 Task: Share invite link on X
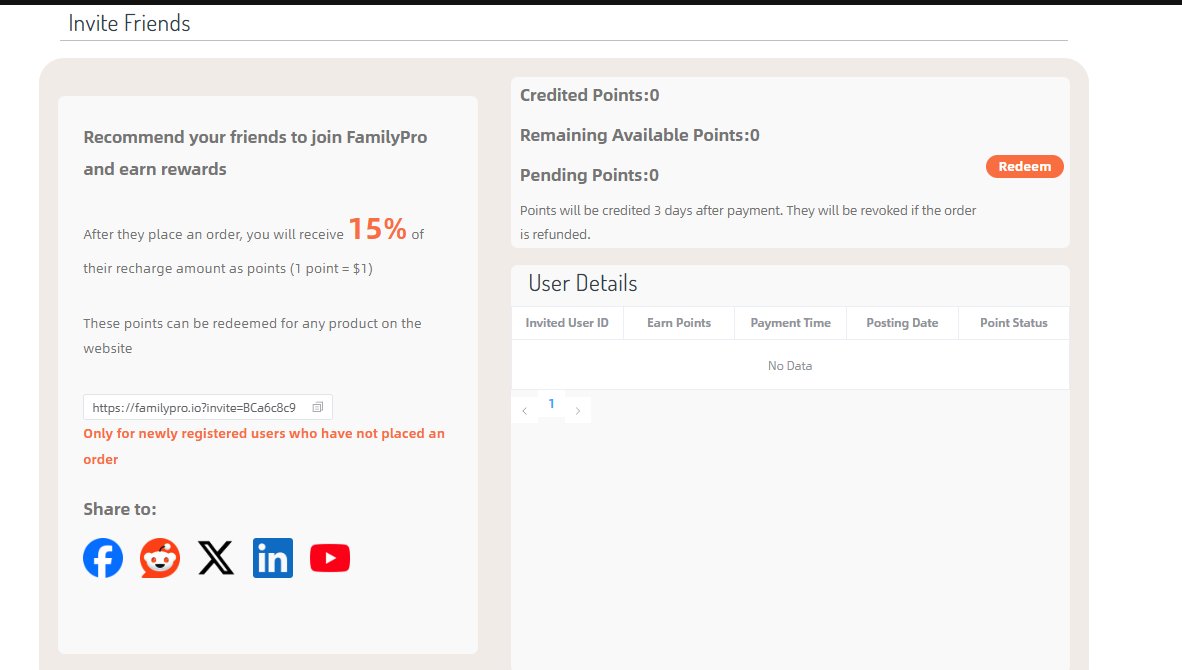(x=216, y=558)
